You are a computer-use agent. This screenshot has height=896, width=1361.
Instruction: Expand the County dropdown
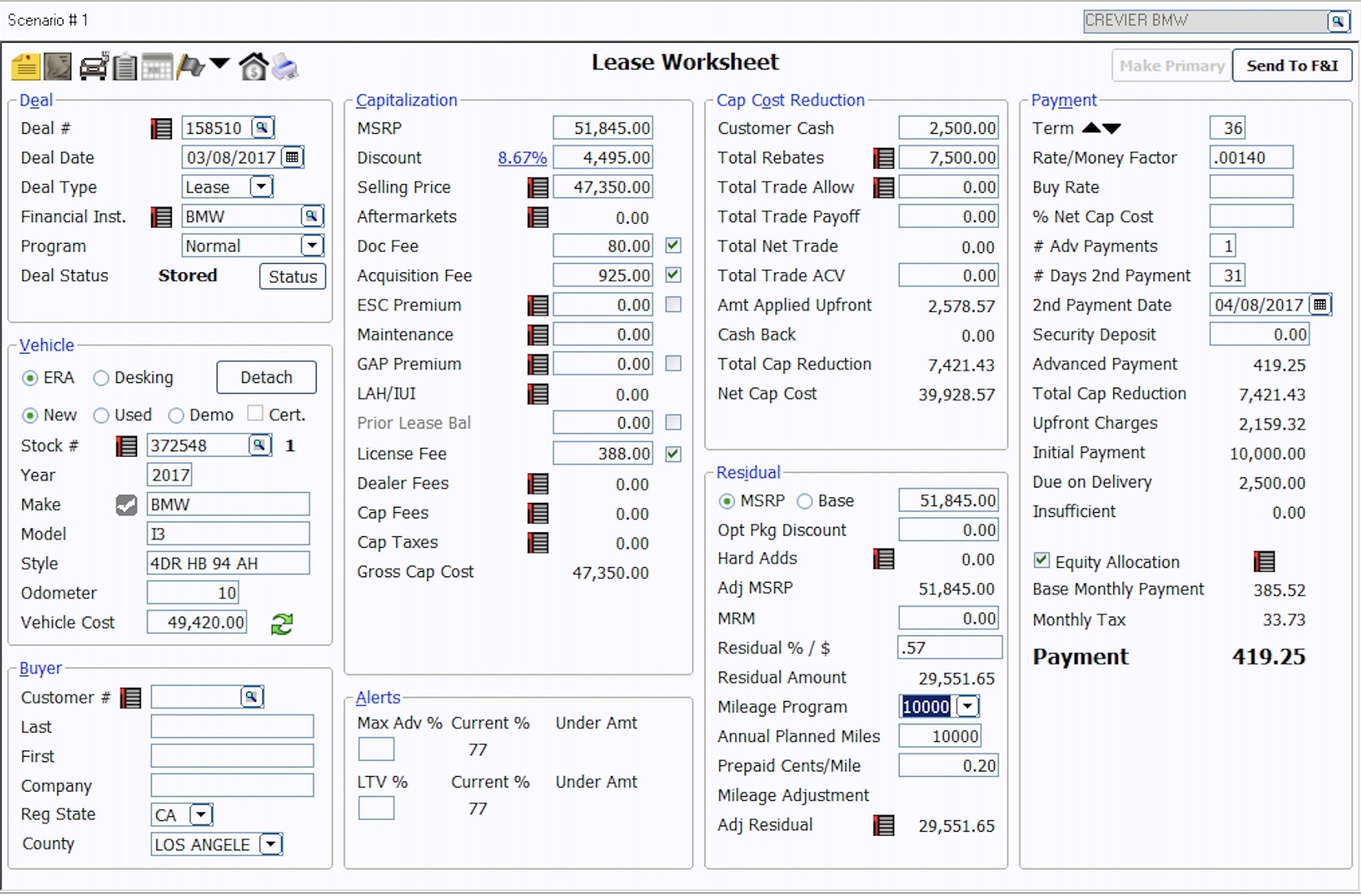(x=271, y=844)
